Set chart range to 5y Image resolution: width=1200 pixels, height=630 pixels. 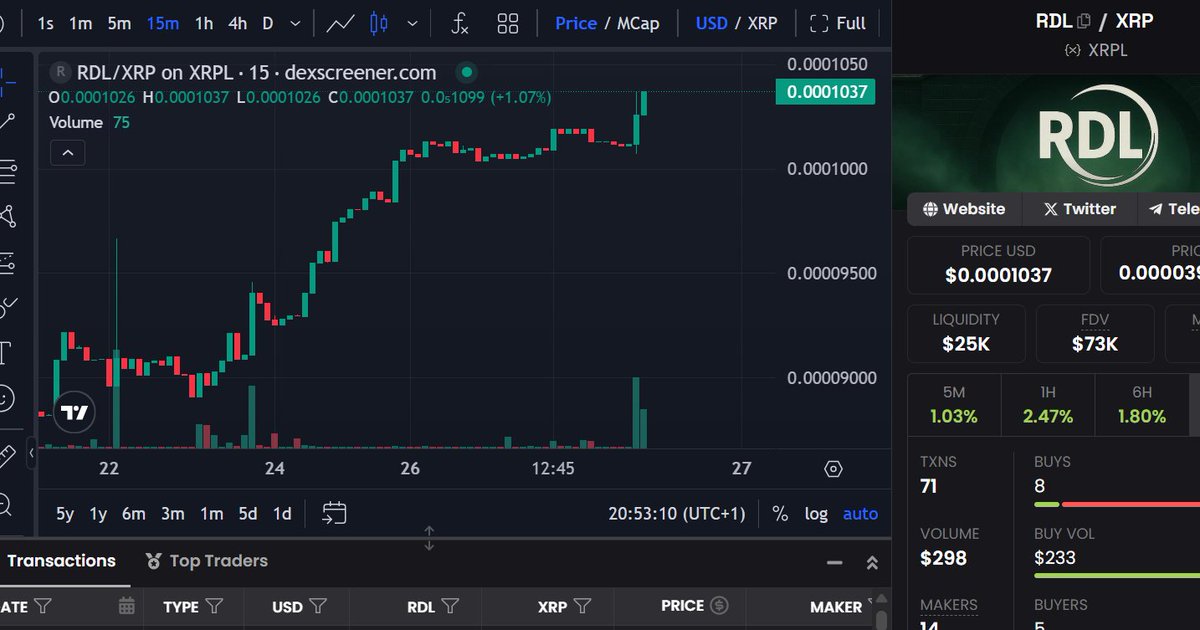click(64, 514)
